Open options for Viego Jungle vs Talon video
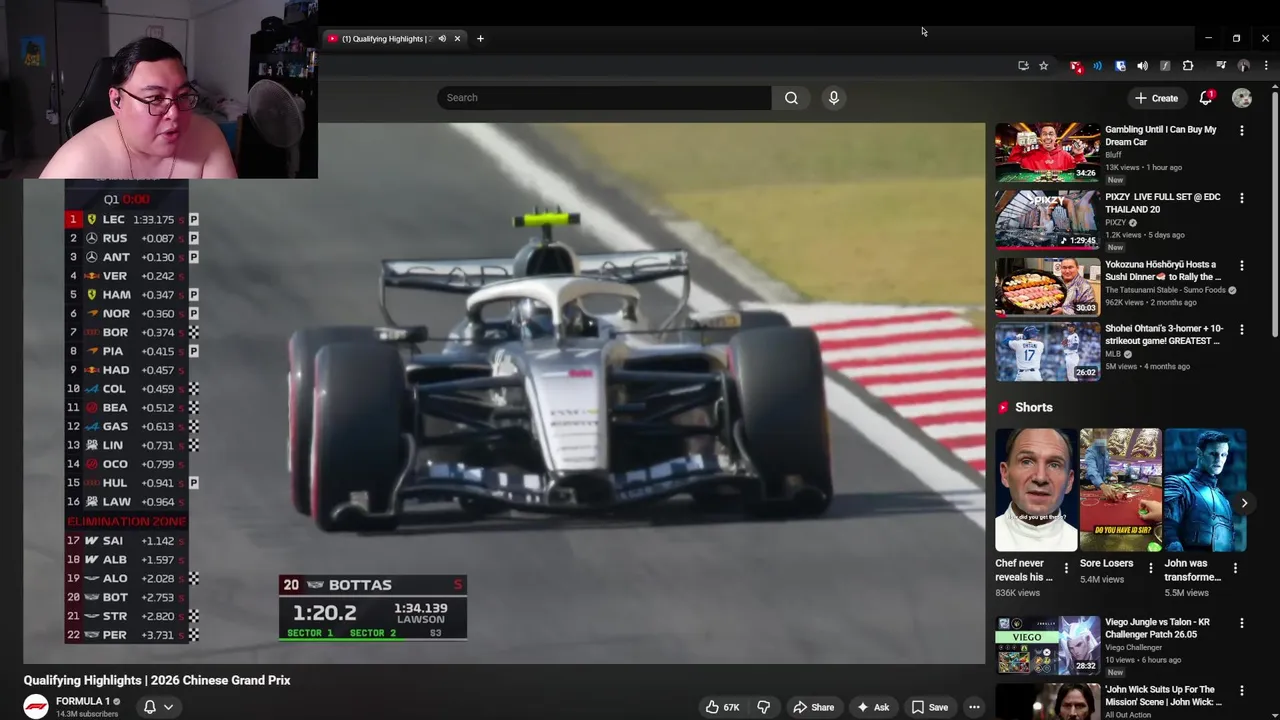This screenshot has height=720, width=1280. pos(1242,623)
